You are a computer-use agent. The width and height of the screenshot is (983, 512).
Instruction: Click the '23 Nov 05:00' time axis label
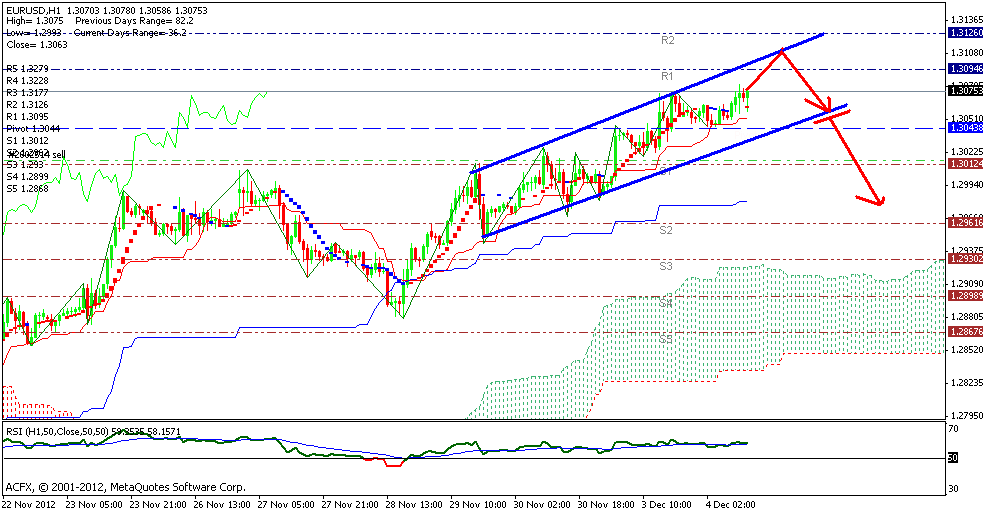tap(93, 504)
